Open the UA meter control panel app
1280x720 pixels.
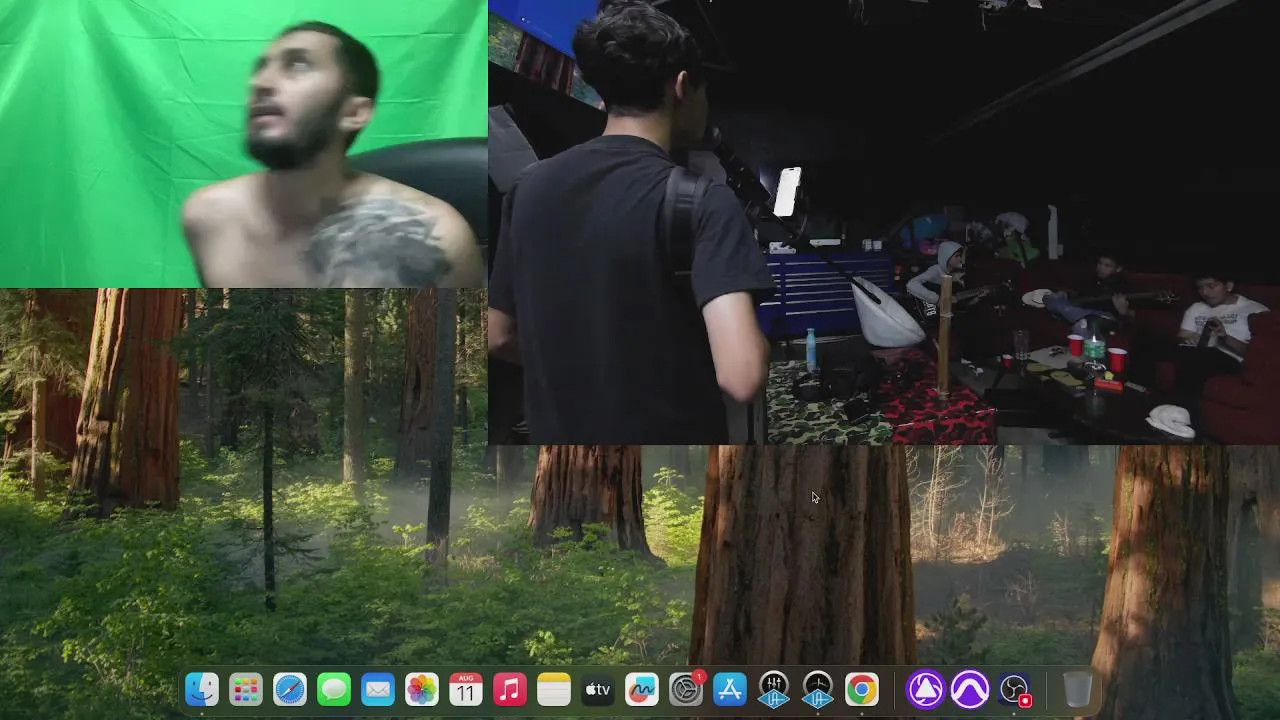click(818, 689)
